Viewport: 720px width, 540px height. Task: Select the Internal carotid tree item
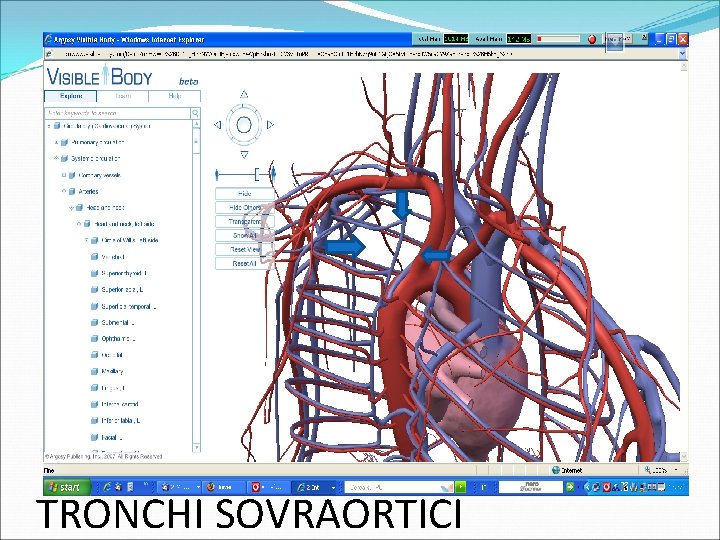[119, 404]
